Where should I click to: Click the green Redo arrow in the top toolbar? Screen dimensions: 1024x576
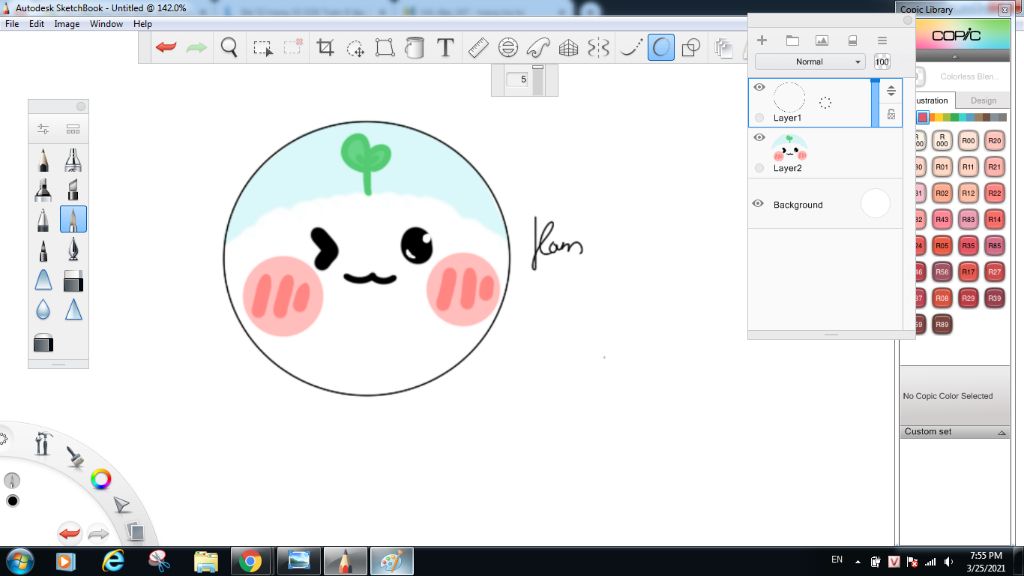pyautogui.click(x=196, y=47)
